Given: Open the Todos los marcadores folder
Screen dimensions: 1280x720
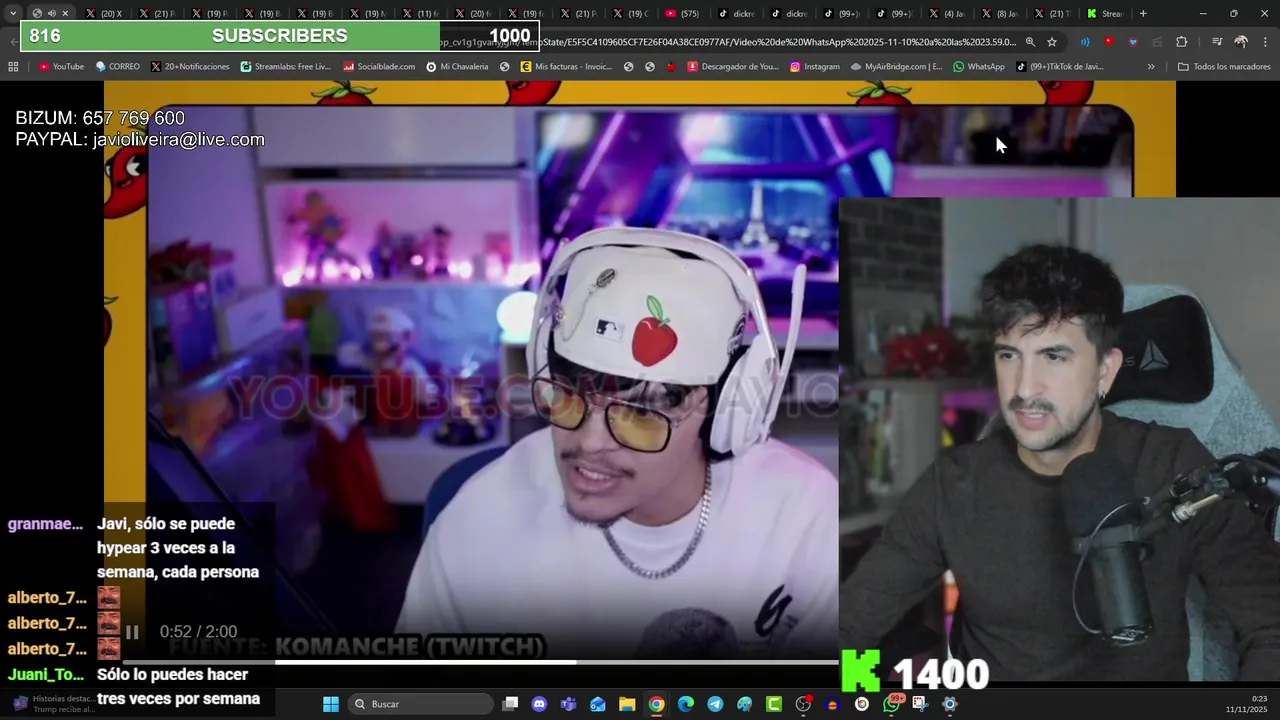Looking at the screenshot, I should [1224, 67].
